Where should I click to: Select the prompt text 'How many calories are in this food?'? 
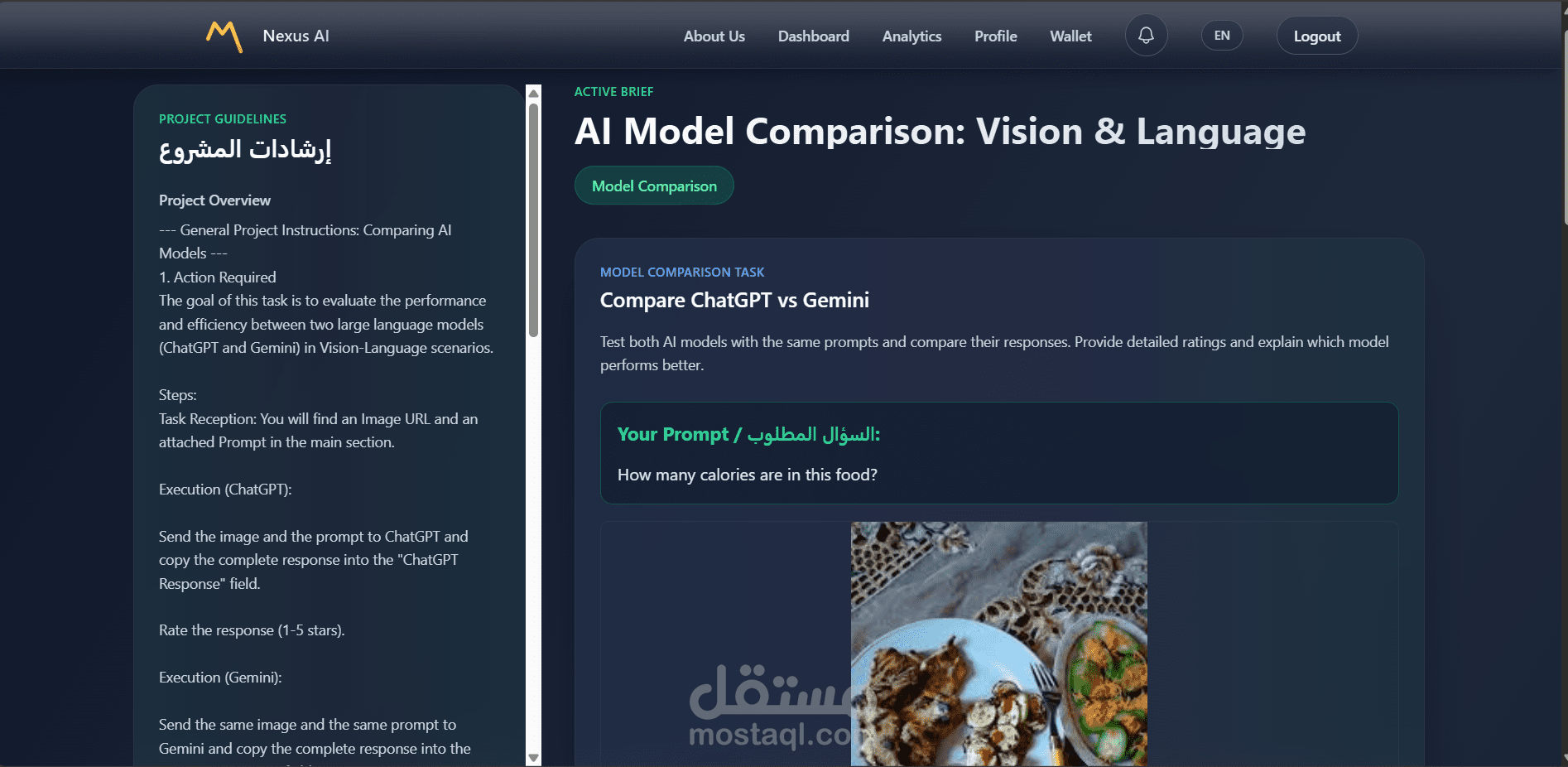(747, 475)
